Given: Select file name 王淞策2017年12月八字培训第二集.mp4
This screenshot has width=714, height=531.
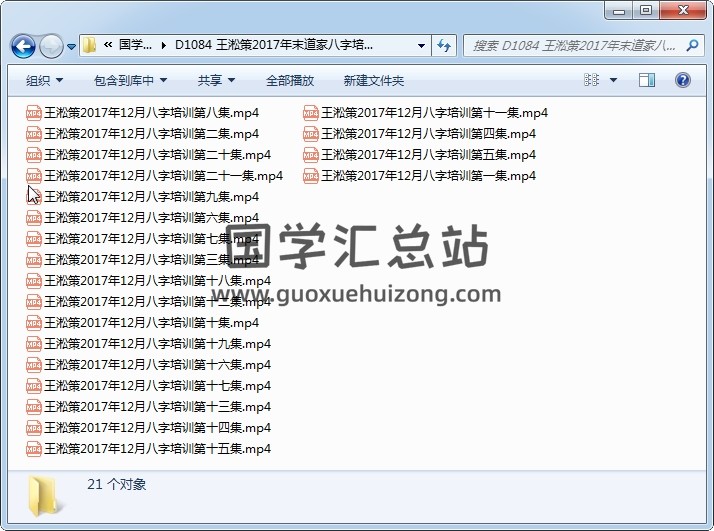Looking at the screenshot, I should click(x=152, y=133).
